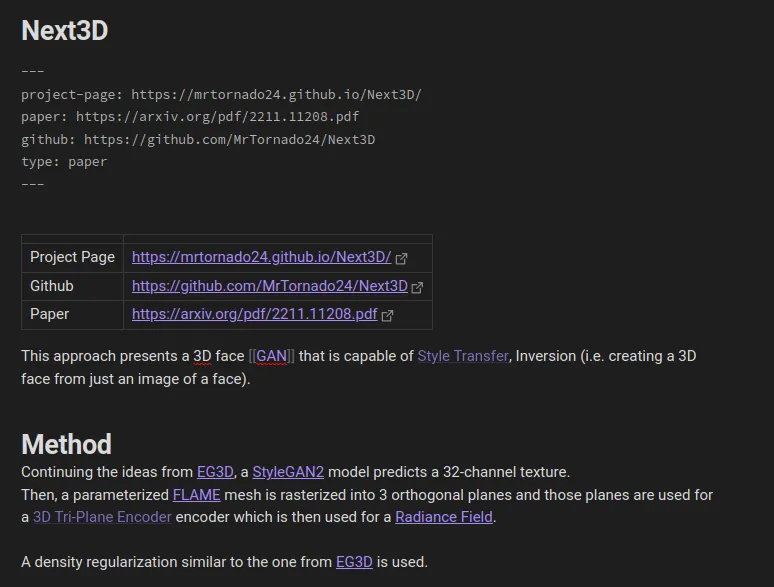The width and height of the screenshot is (774, 587).
Task: Follow the GAN wiki link
Action: coord(271,356)
